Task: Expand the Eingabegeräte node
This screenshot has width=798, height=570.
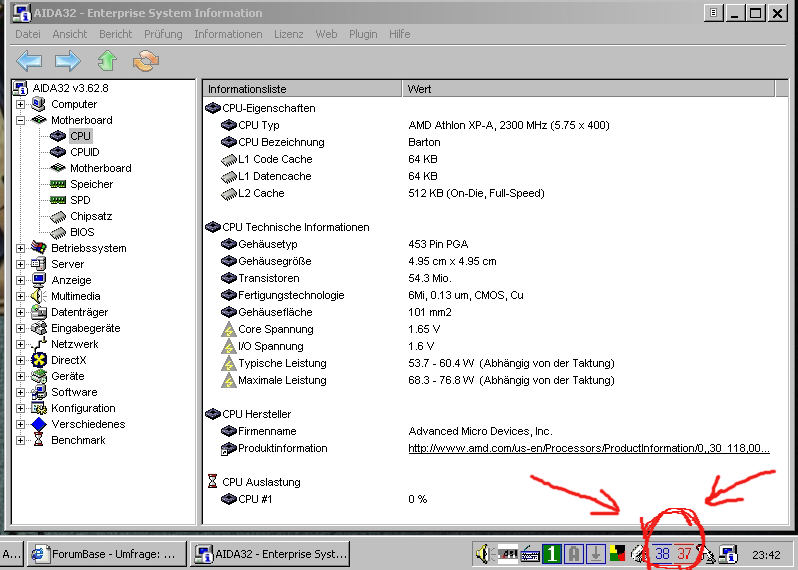Action: pos(20,328)
